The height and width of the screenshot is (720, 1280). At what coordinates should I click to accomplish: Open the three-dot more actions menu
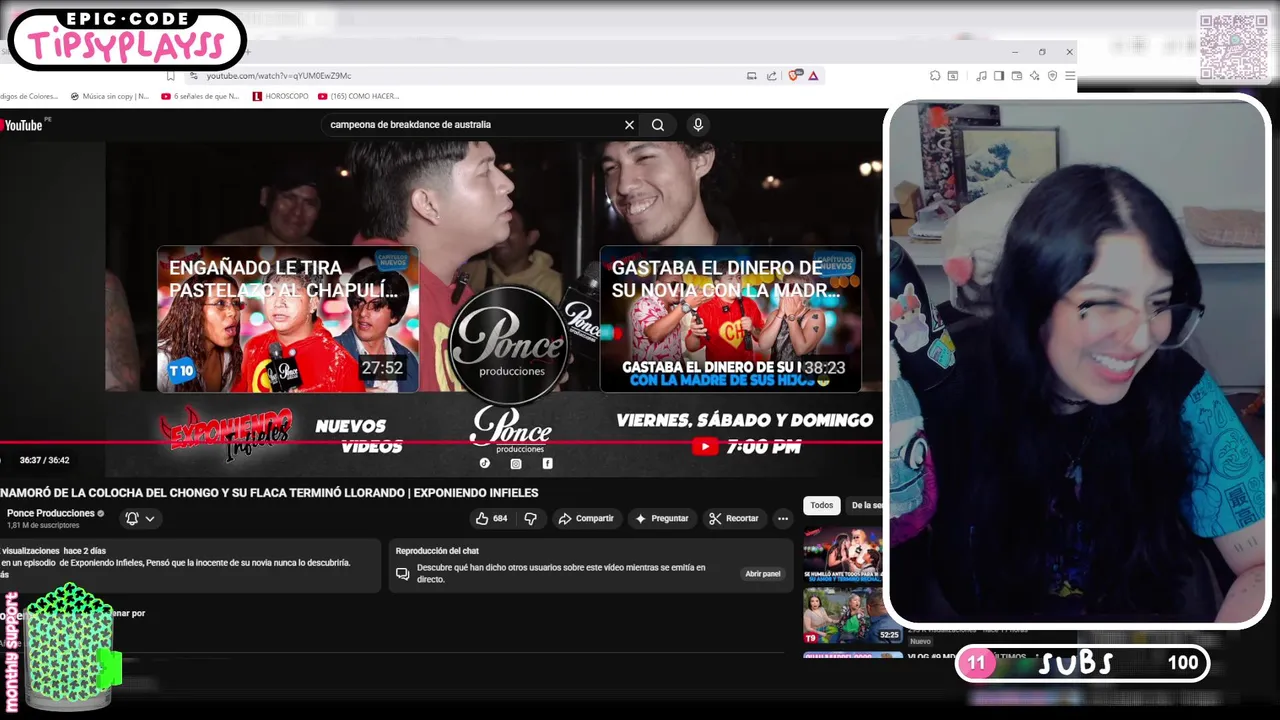coord(783,518)
